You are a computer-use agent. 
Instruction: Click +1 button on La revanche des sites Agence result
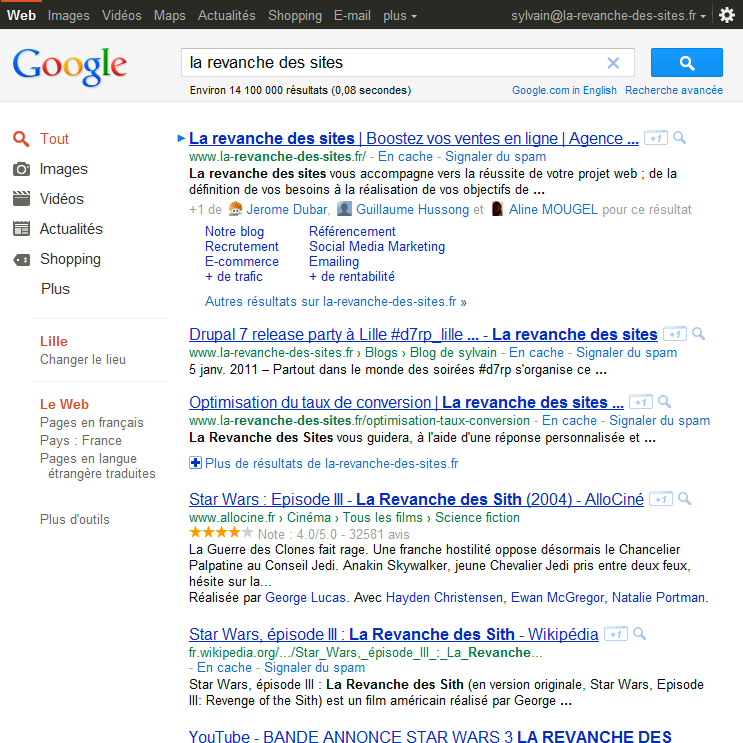(x=656, y=138)
